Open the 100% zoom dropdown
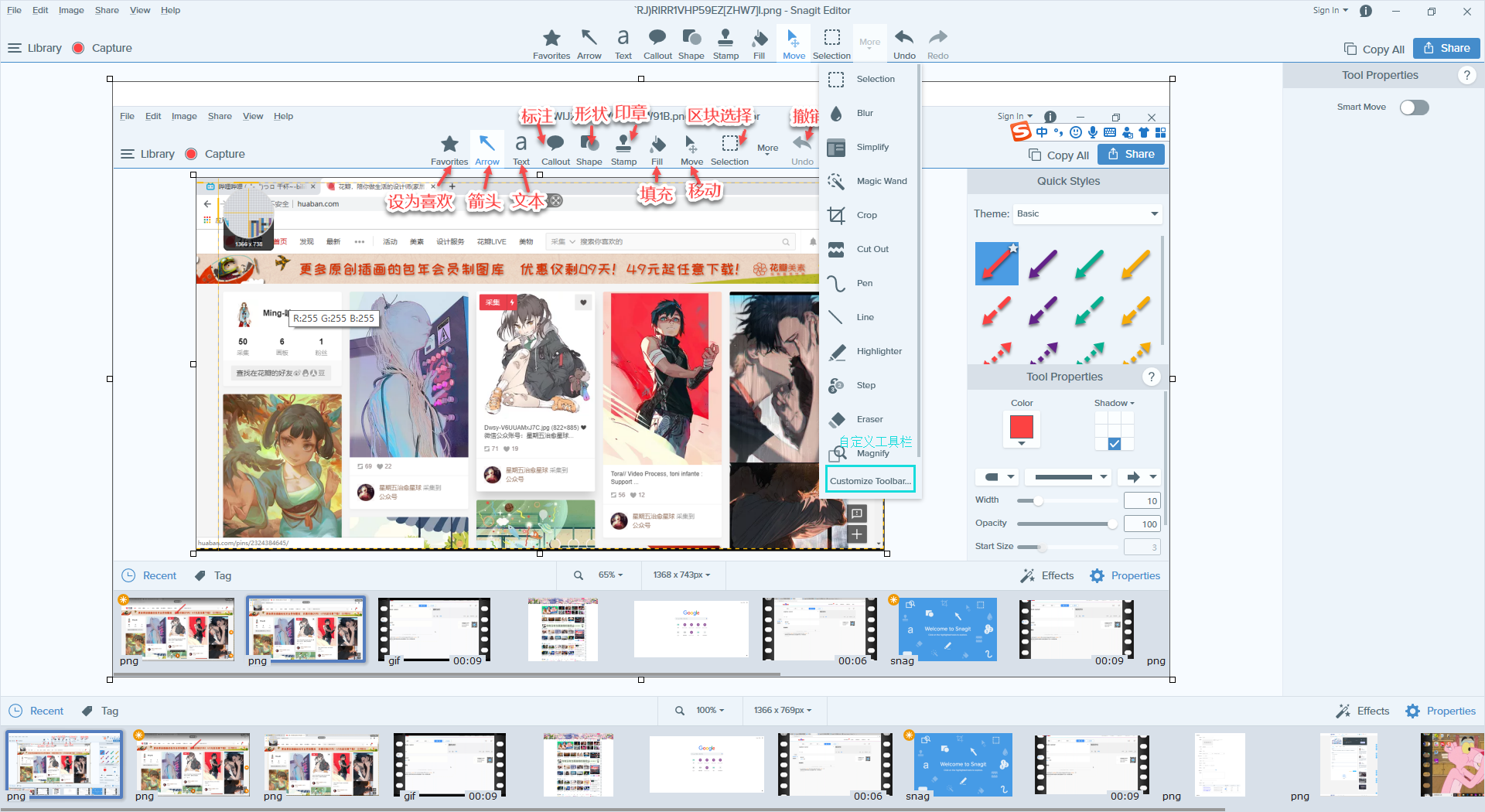This screenshot has height=812, width=1485. click(710, 710)
